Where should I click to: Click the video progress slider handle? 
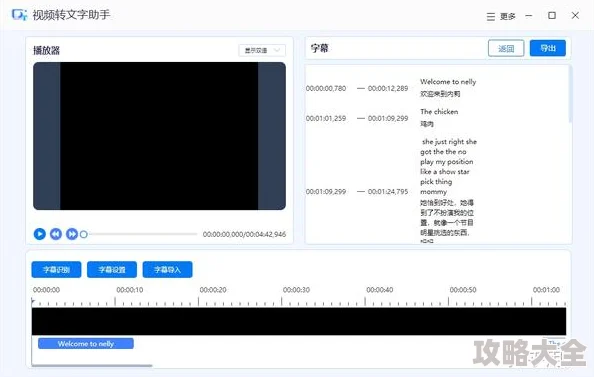tap(84, 235)
